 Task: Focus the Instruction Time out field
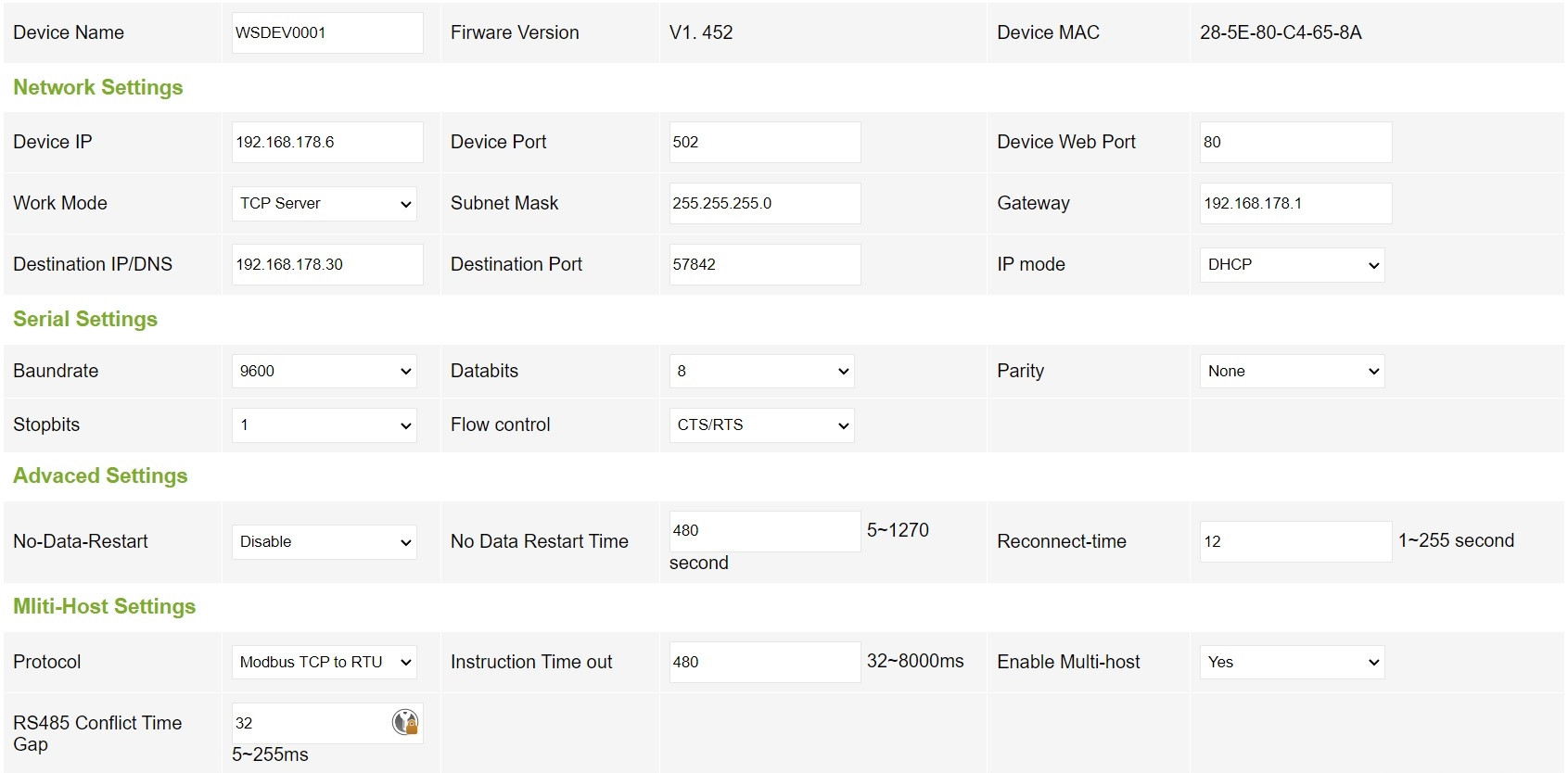[765, 663]
